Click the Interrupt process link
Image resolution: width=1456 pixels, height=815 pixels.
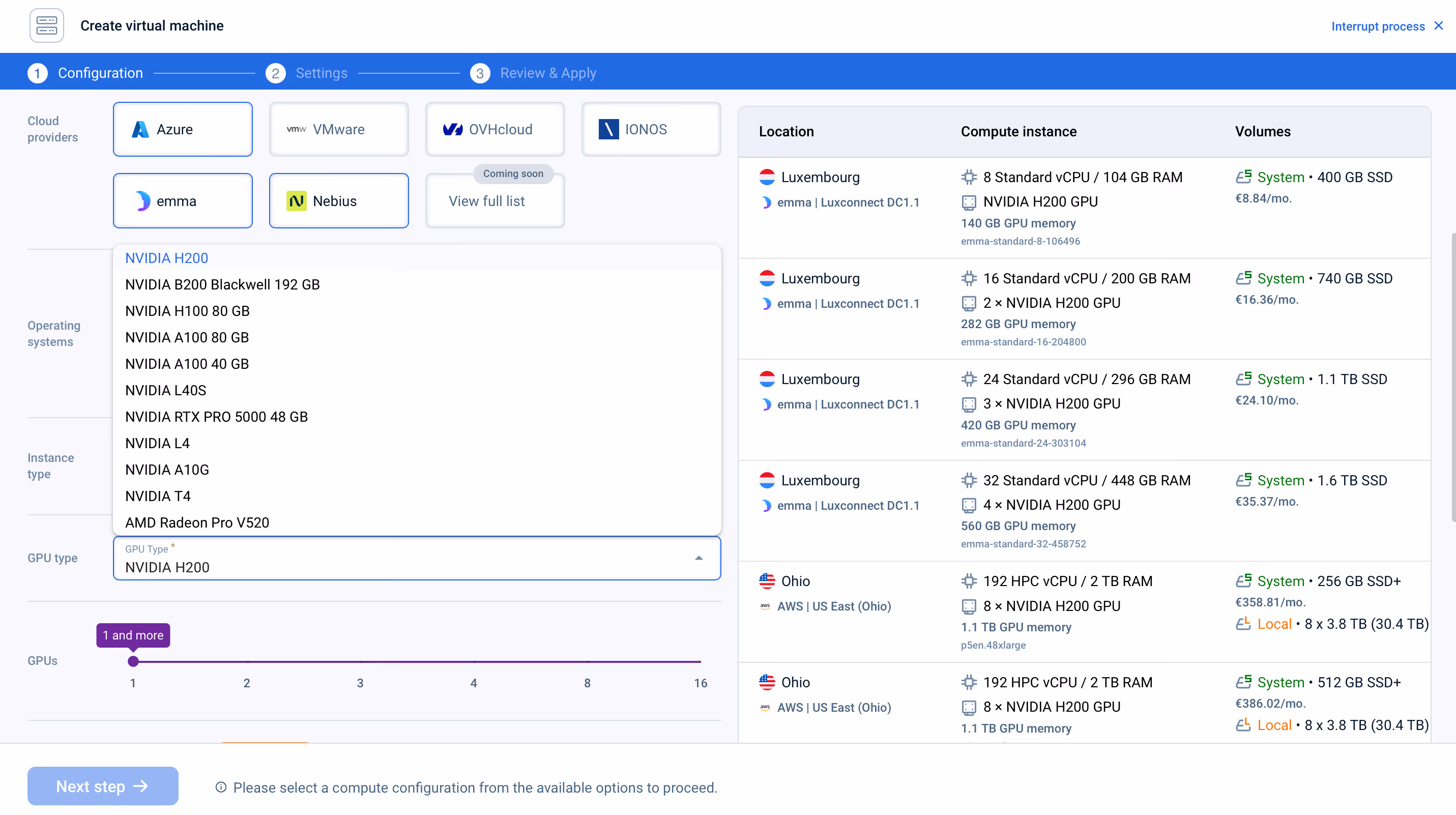pos(1378,26)
